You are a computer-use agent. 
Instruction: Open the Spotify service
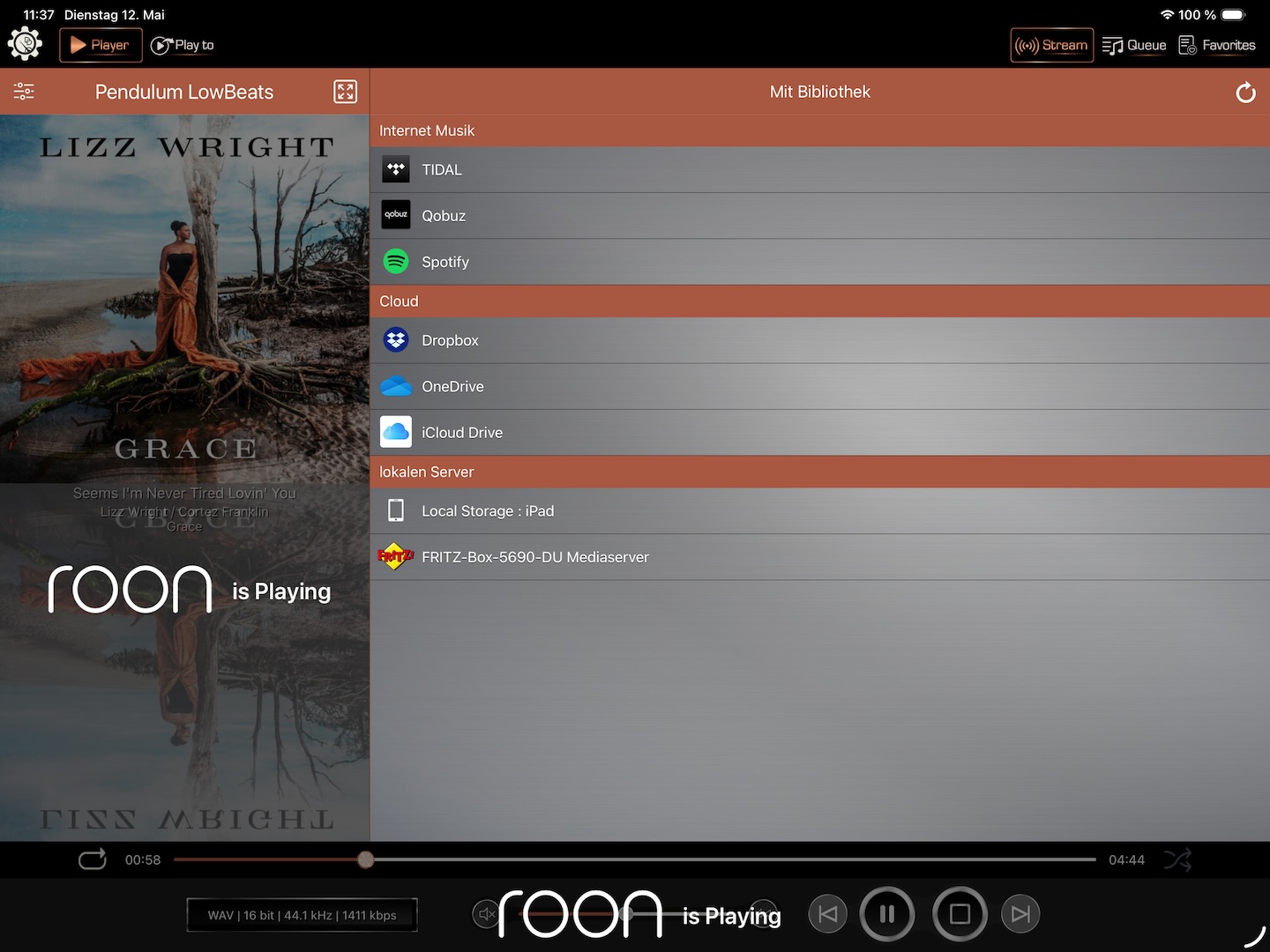tap(820, 262)
